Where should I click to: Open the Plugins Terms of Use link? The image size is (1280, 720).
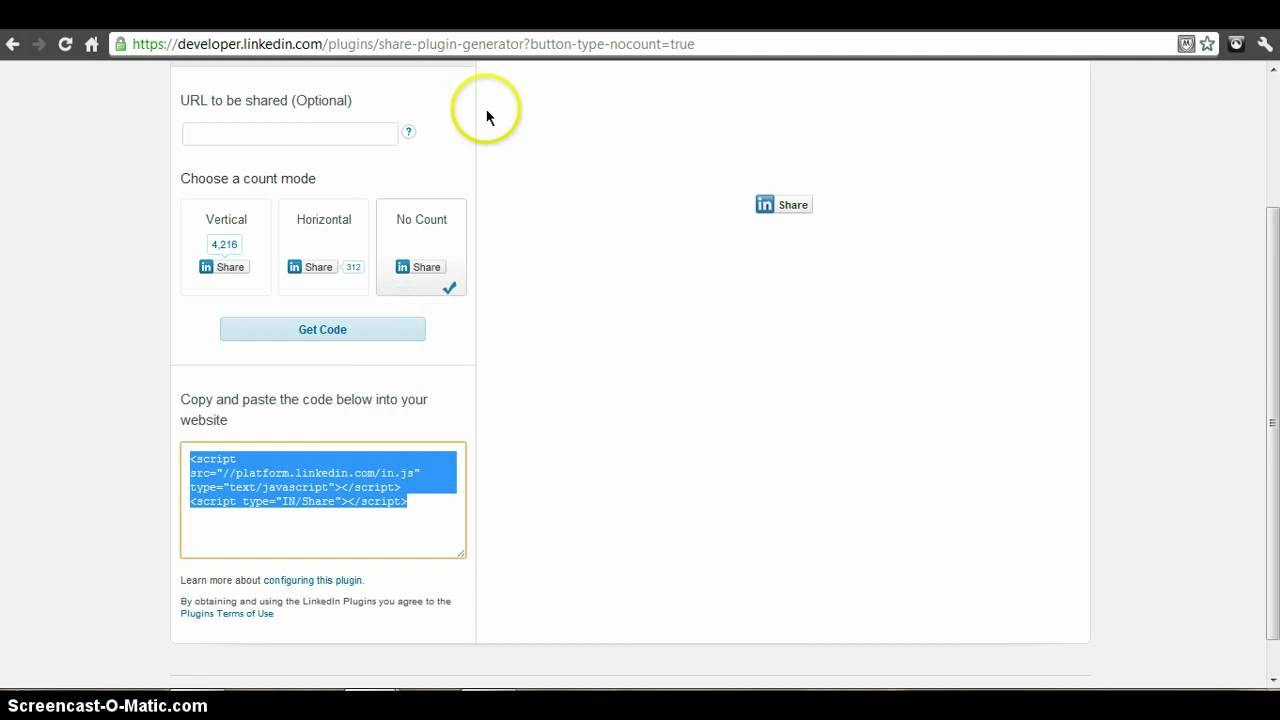[227, 613]
